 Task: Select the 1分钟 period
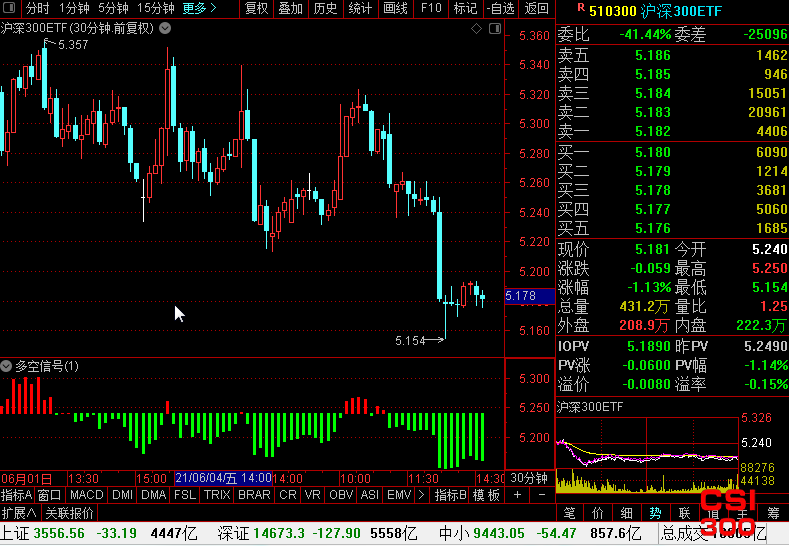[74, 8]
